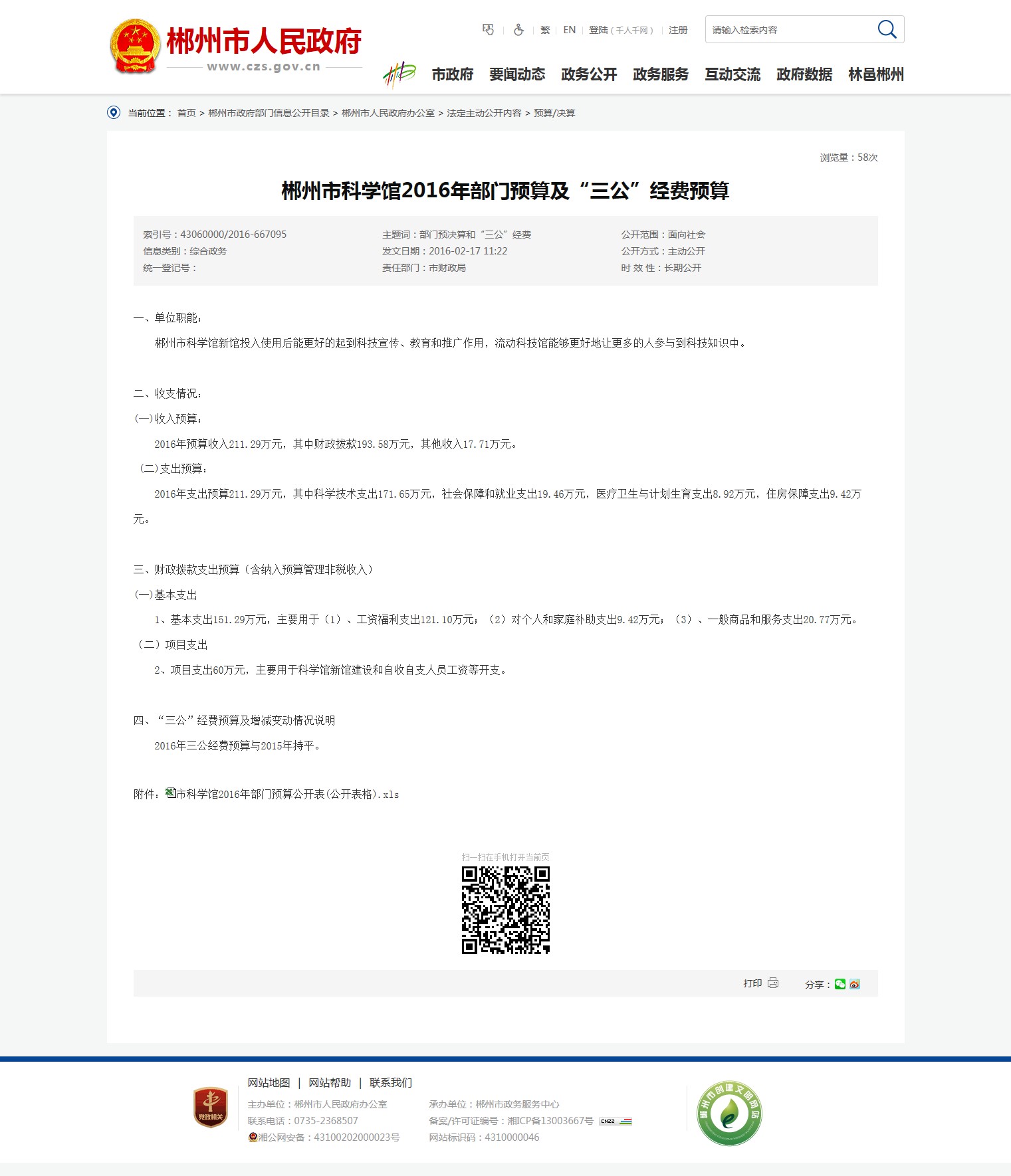Click www.czs.gov.cn under the site title

[264, 66]
